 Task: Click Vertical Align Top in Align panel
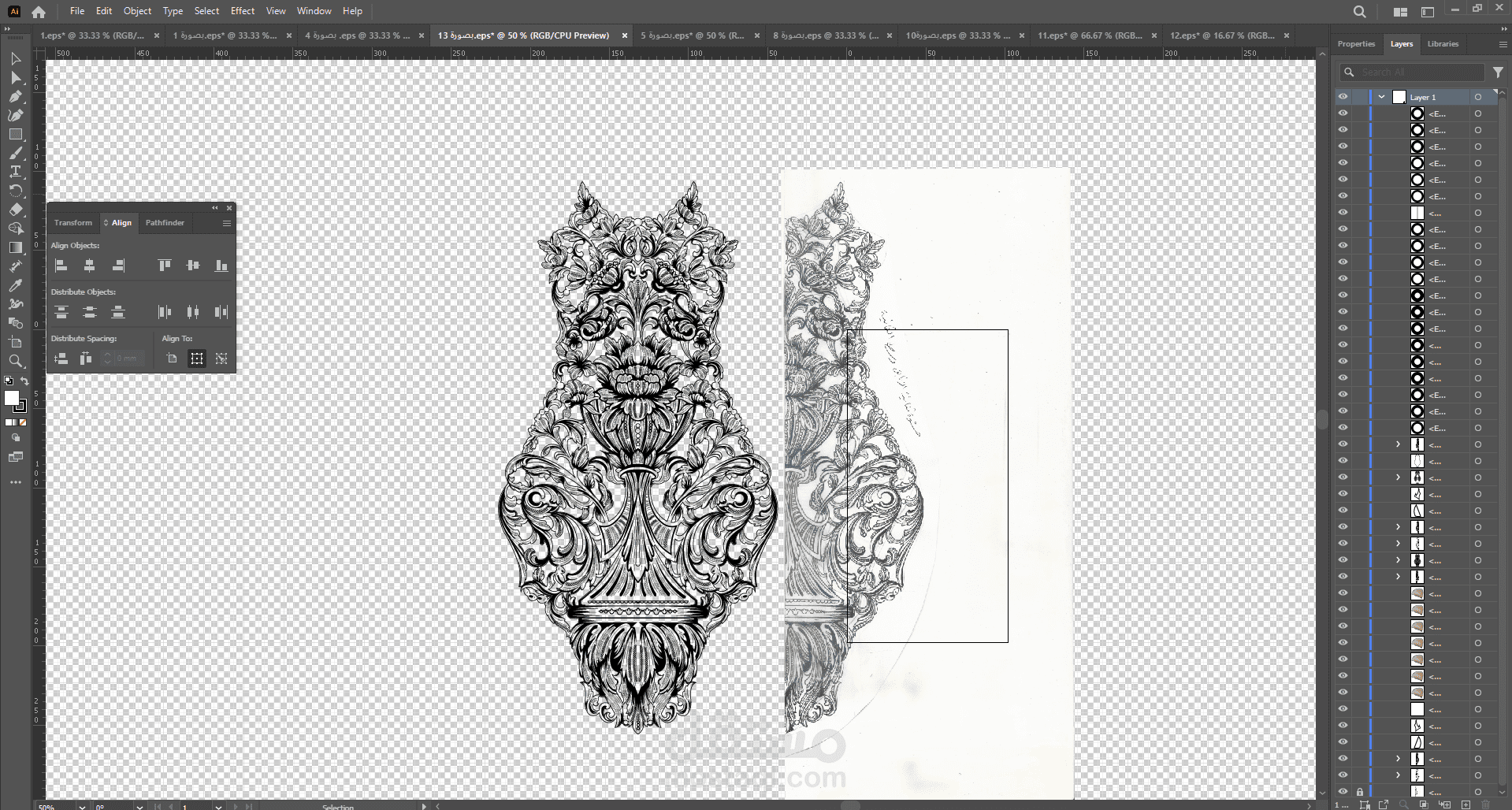pyautogui.click(x=165, y=266)
